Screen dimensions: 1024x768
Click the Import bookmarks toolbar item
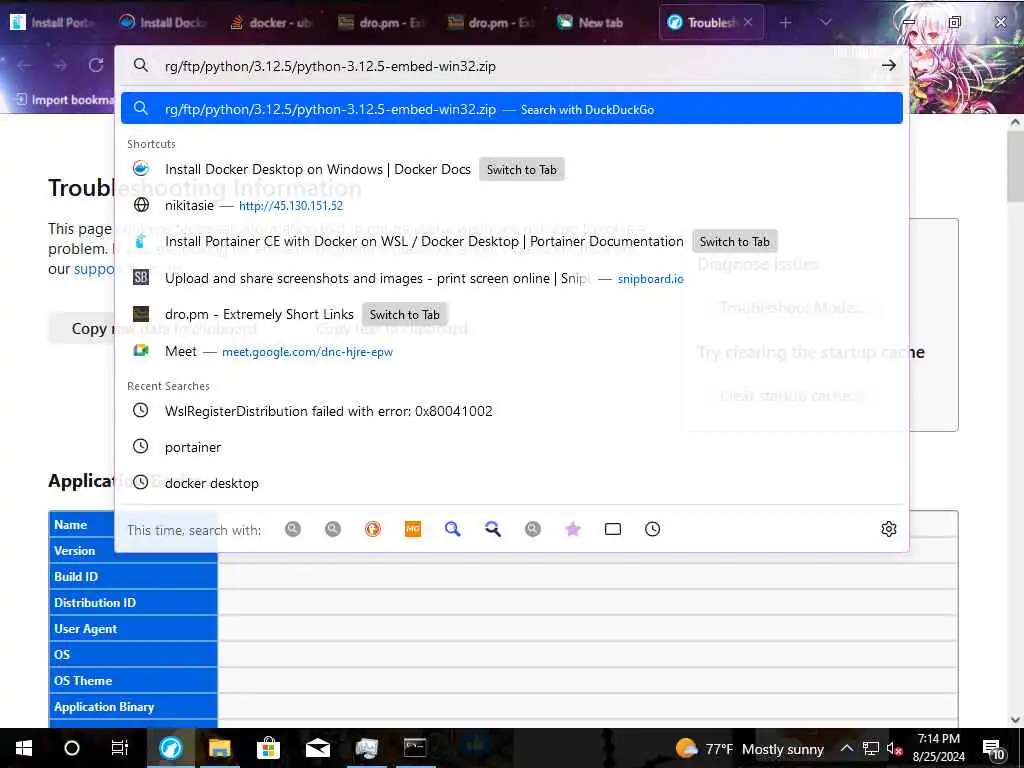(x=63, y=100)
